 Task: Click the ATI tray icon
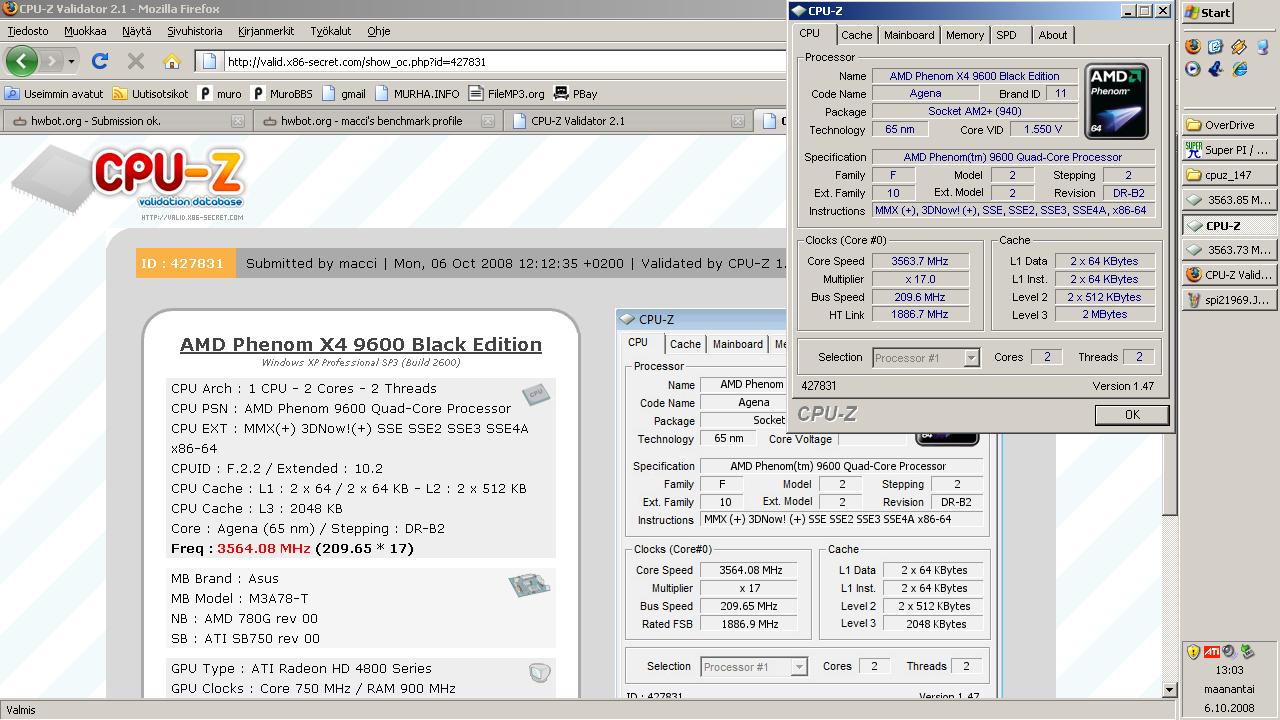point(1211,651)
